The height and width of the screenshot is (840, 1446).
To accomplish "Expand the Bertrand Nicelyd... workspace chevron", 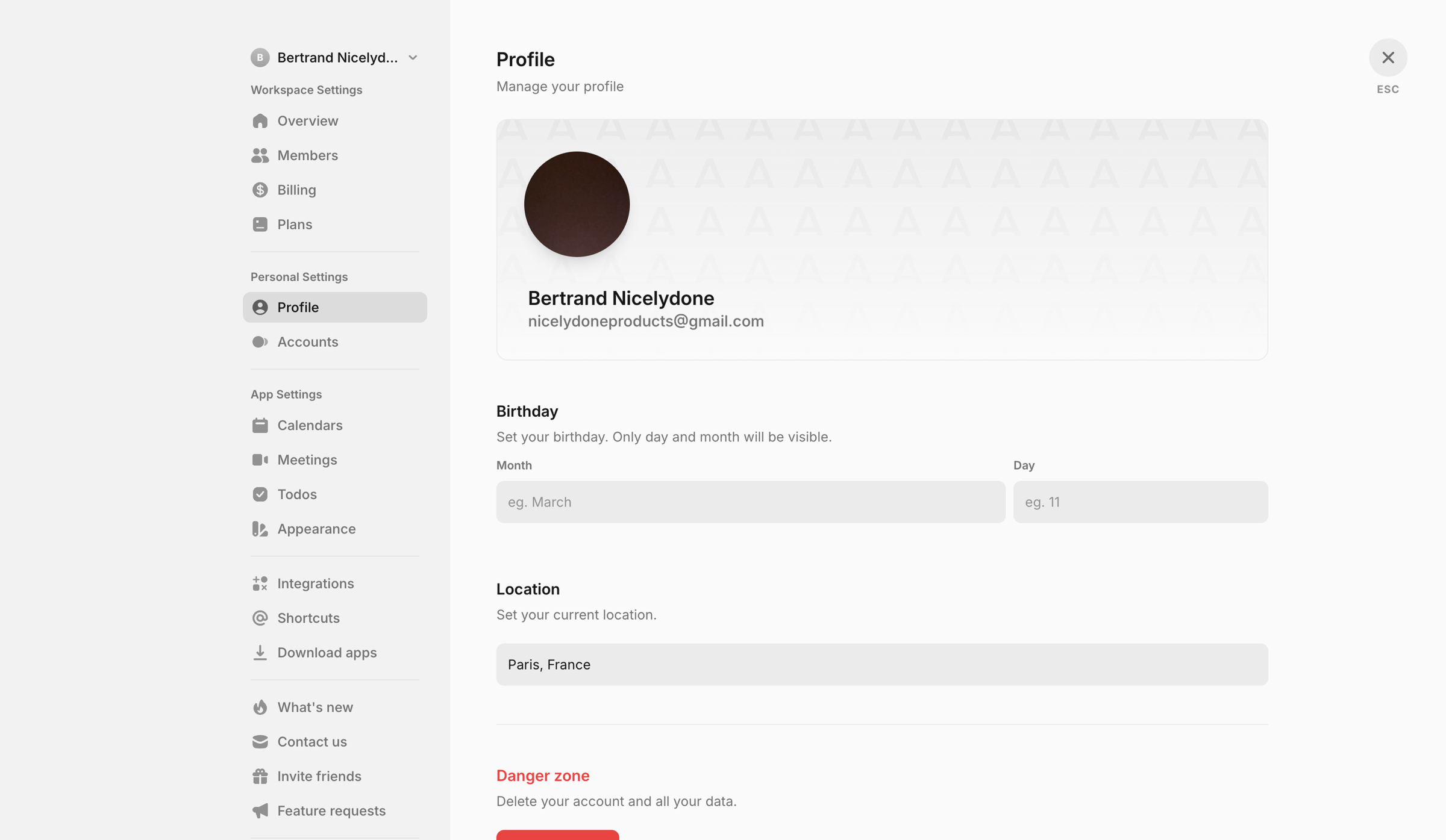I will [x=413, y=57].
